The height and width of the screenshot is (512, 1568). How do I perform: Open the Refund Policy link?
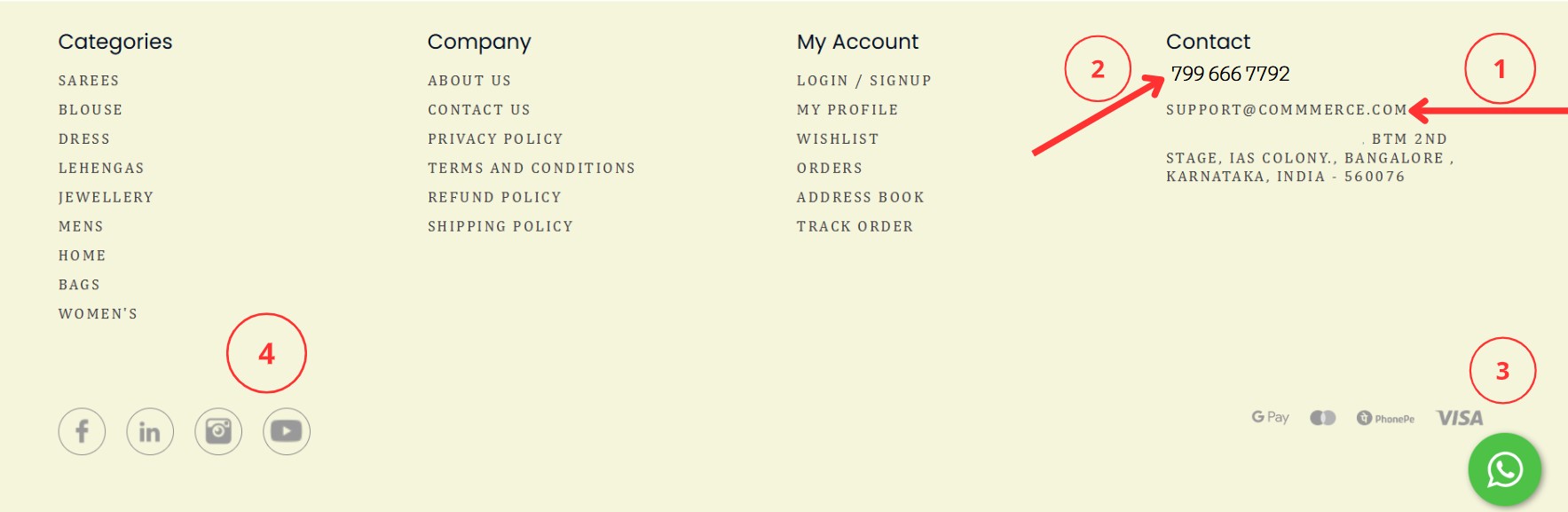tap(494, 198)
